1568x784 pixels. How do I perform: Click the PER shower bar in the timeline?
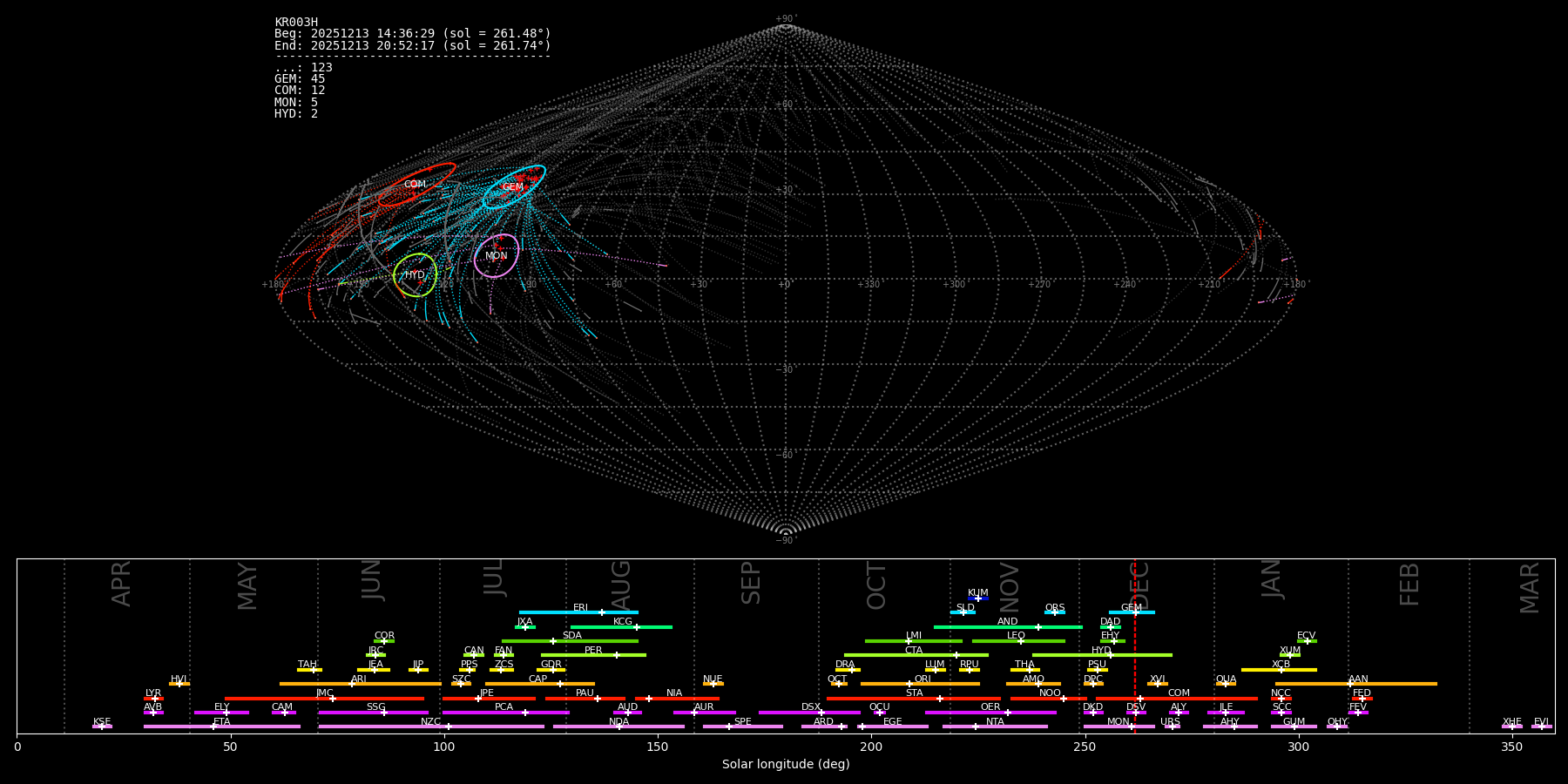[593, 655]
